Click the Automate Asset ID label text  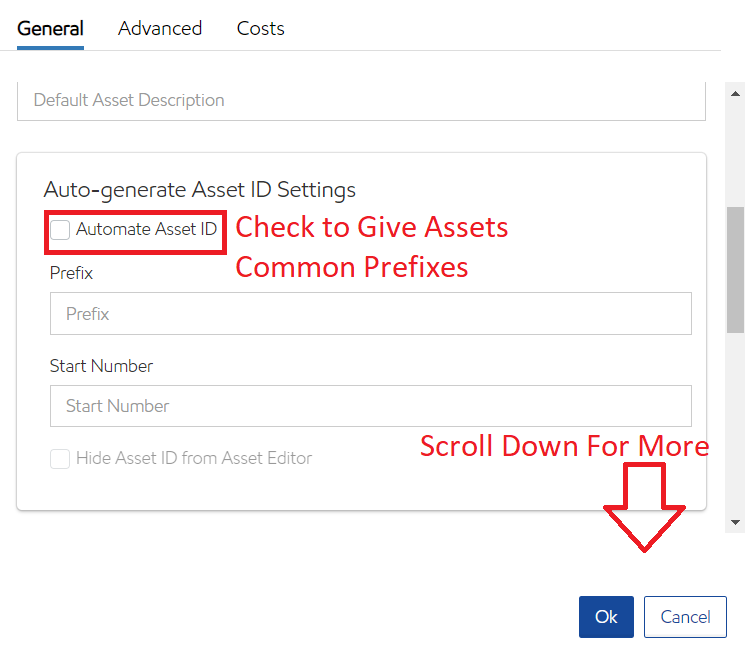coord(146,230)
